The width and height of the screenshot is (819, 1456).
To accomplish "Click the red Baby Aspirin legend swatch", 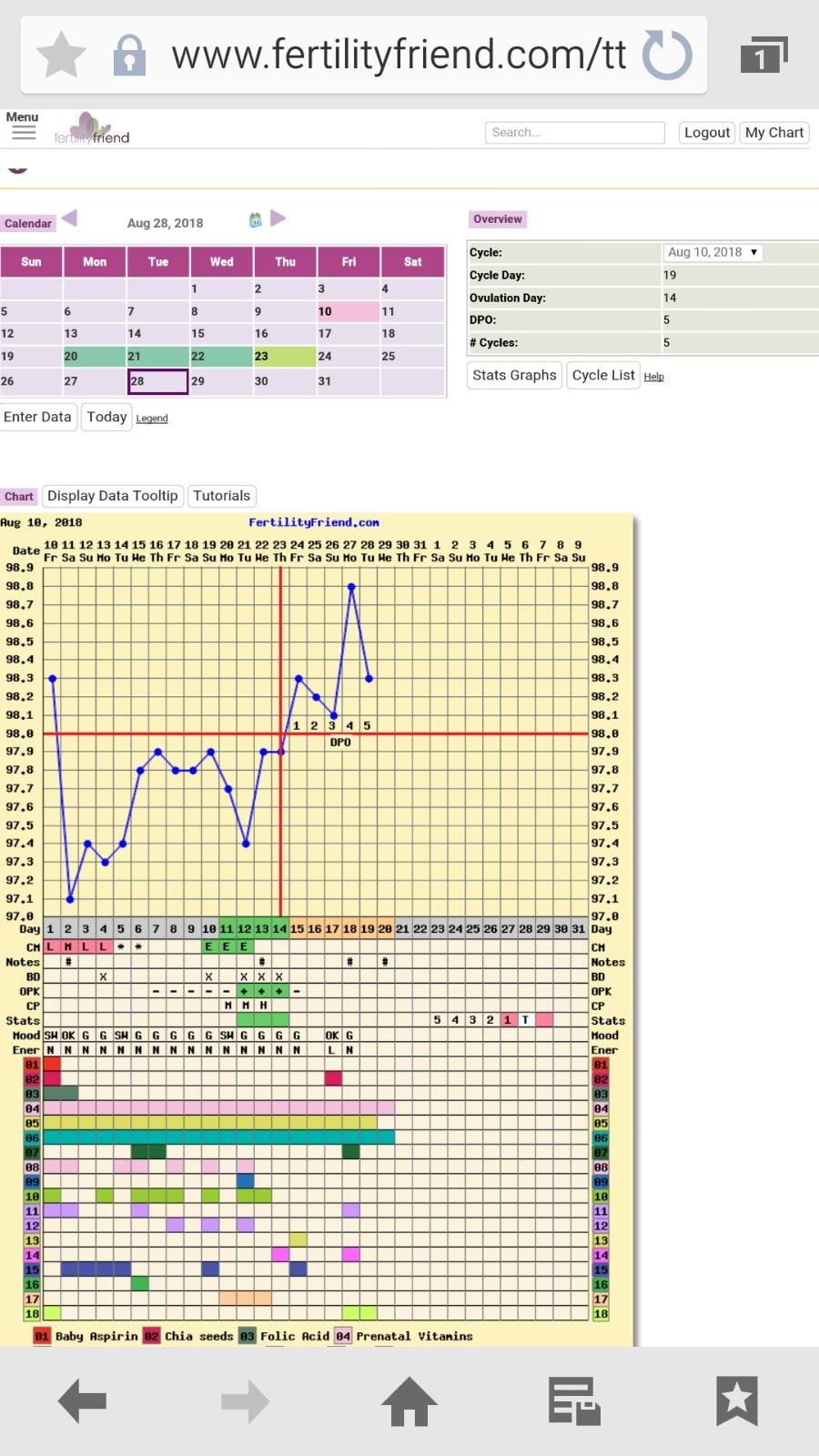I will click(42, 1336).
